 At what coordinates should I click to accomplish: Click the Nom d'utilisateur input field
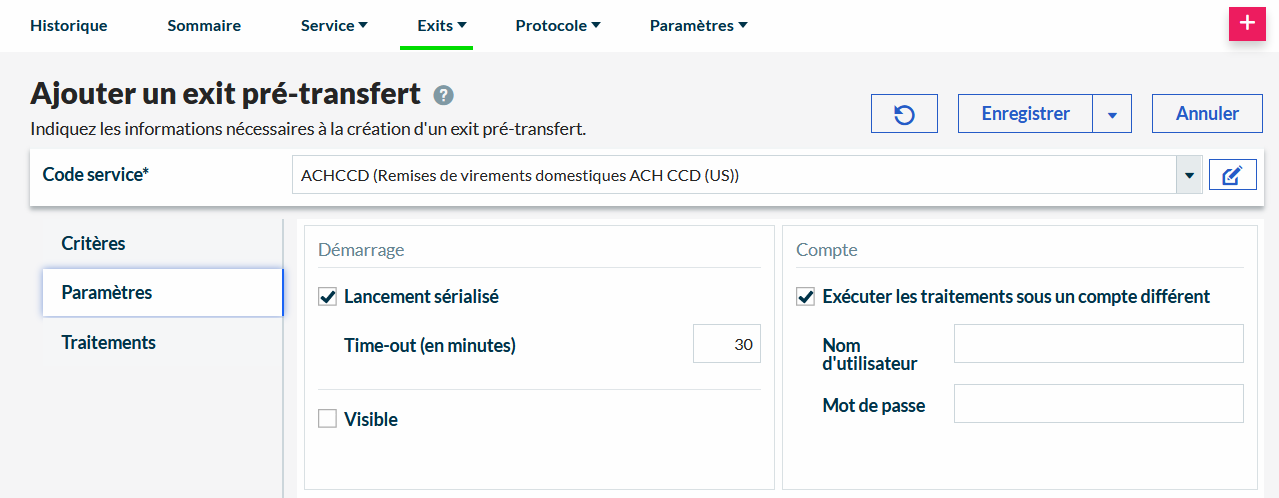tap(1098, 343)
